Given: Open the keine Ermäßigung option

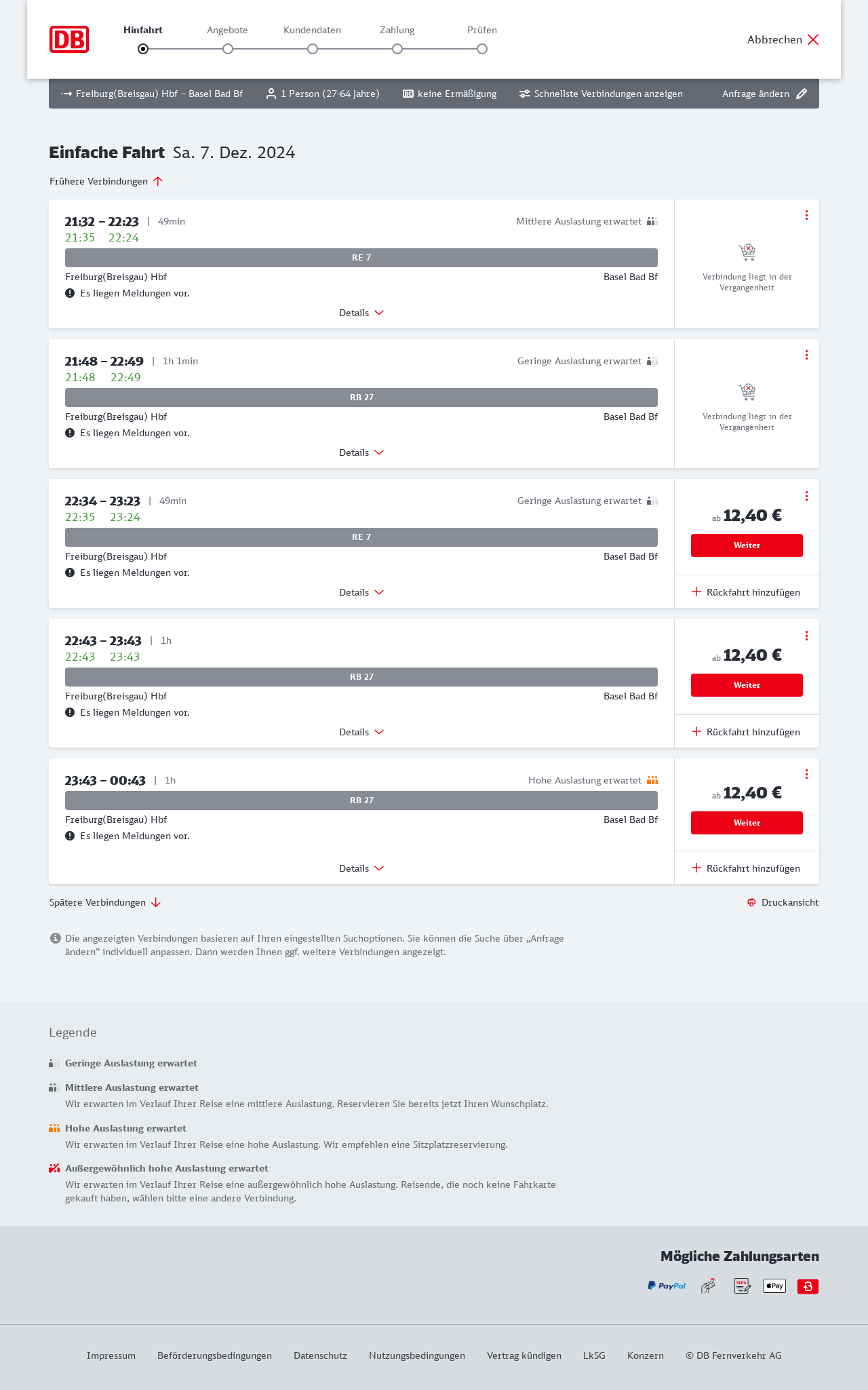Looking at the screenshot, I should click(450, 94).
